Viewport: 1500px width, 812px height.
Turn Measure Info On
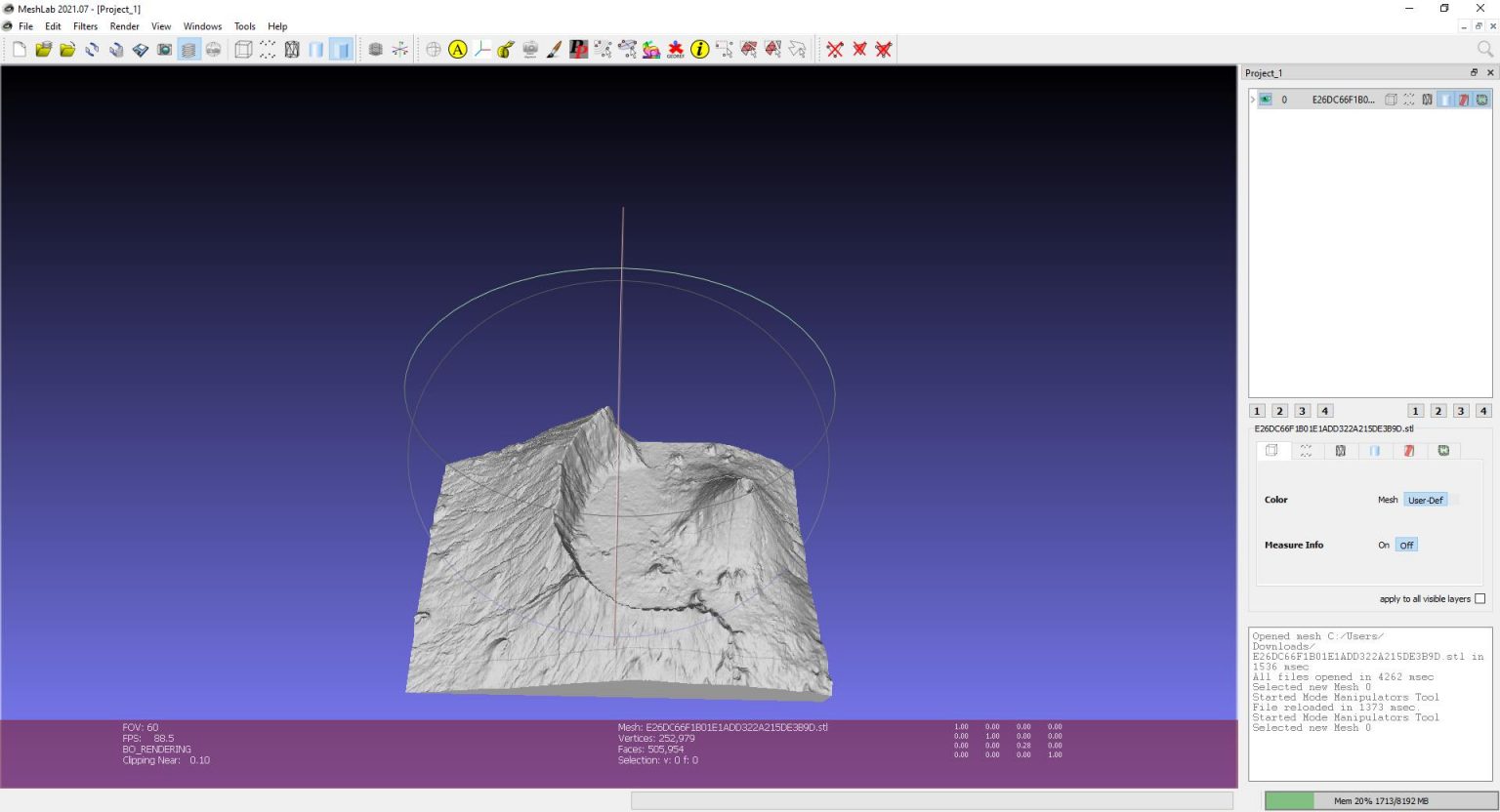pos(1384,545)
